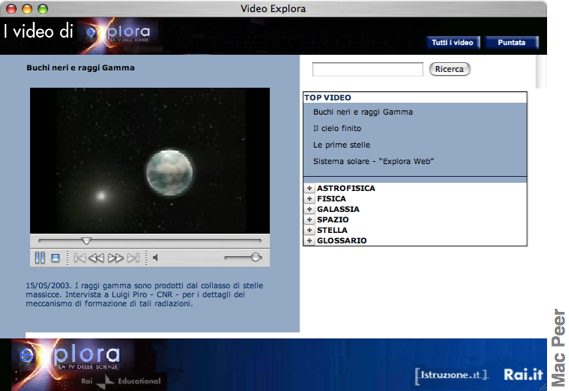Click the video title above the player
569x391 pixels.
(80, 68)
